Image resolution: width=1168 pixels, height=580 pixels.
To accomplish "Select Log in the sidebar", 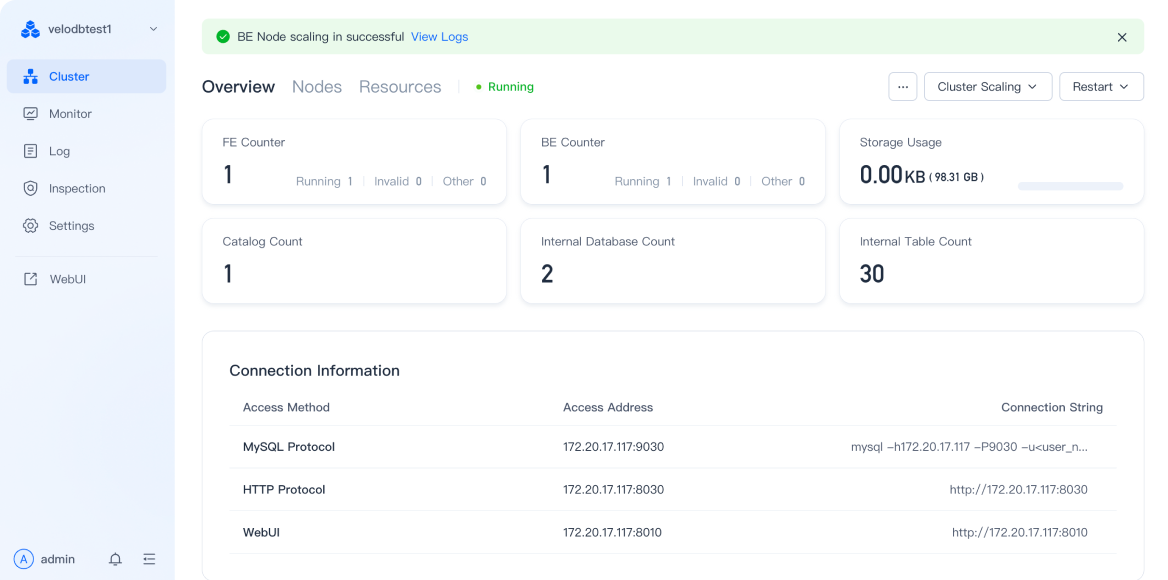I will (x=86, y=151).
